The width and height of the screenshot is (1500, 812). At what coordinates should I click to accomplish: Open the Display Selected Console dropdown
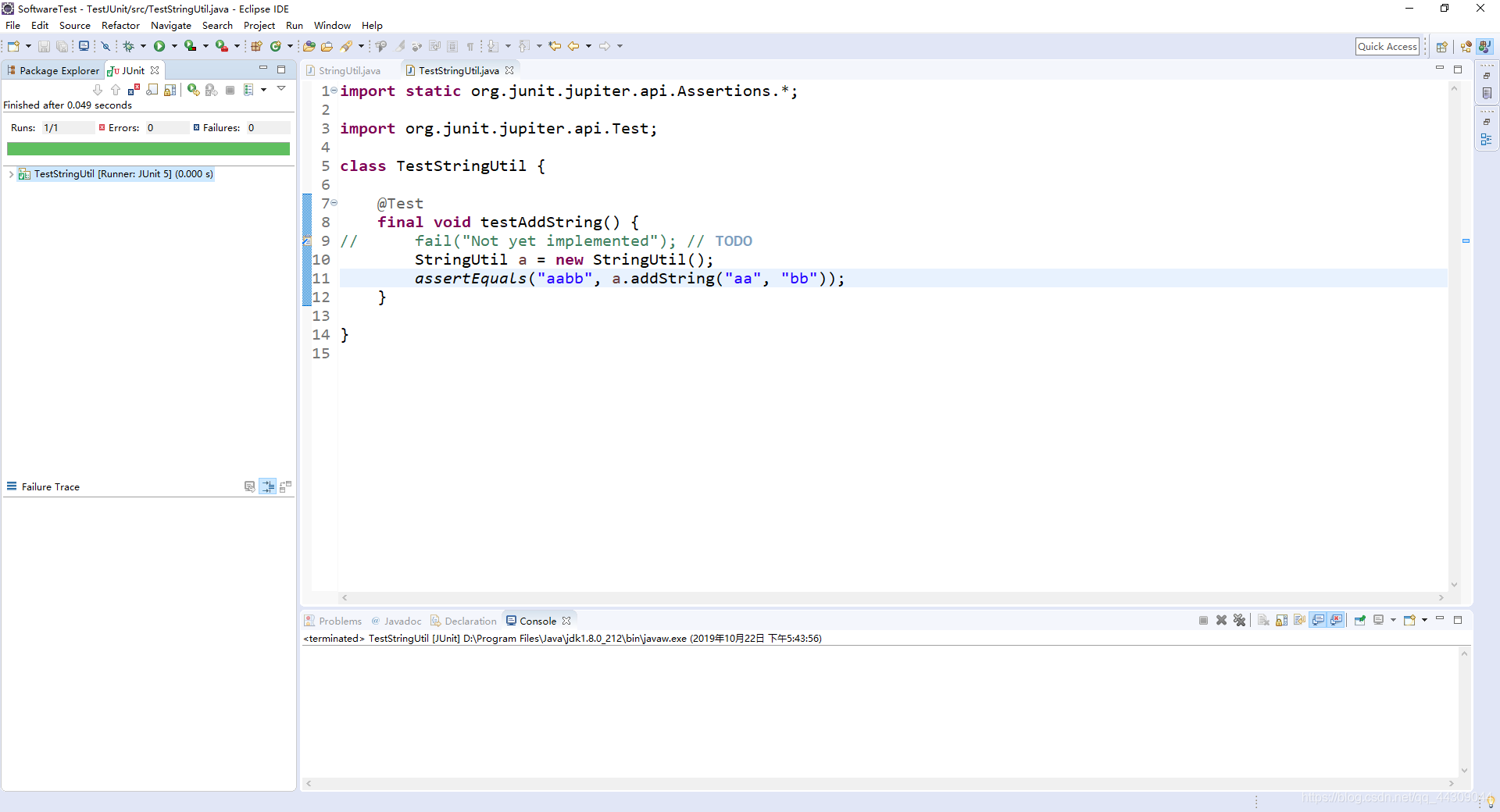tap(1392, 620)
